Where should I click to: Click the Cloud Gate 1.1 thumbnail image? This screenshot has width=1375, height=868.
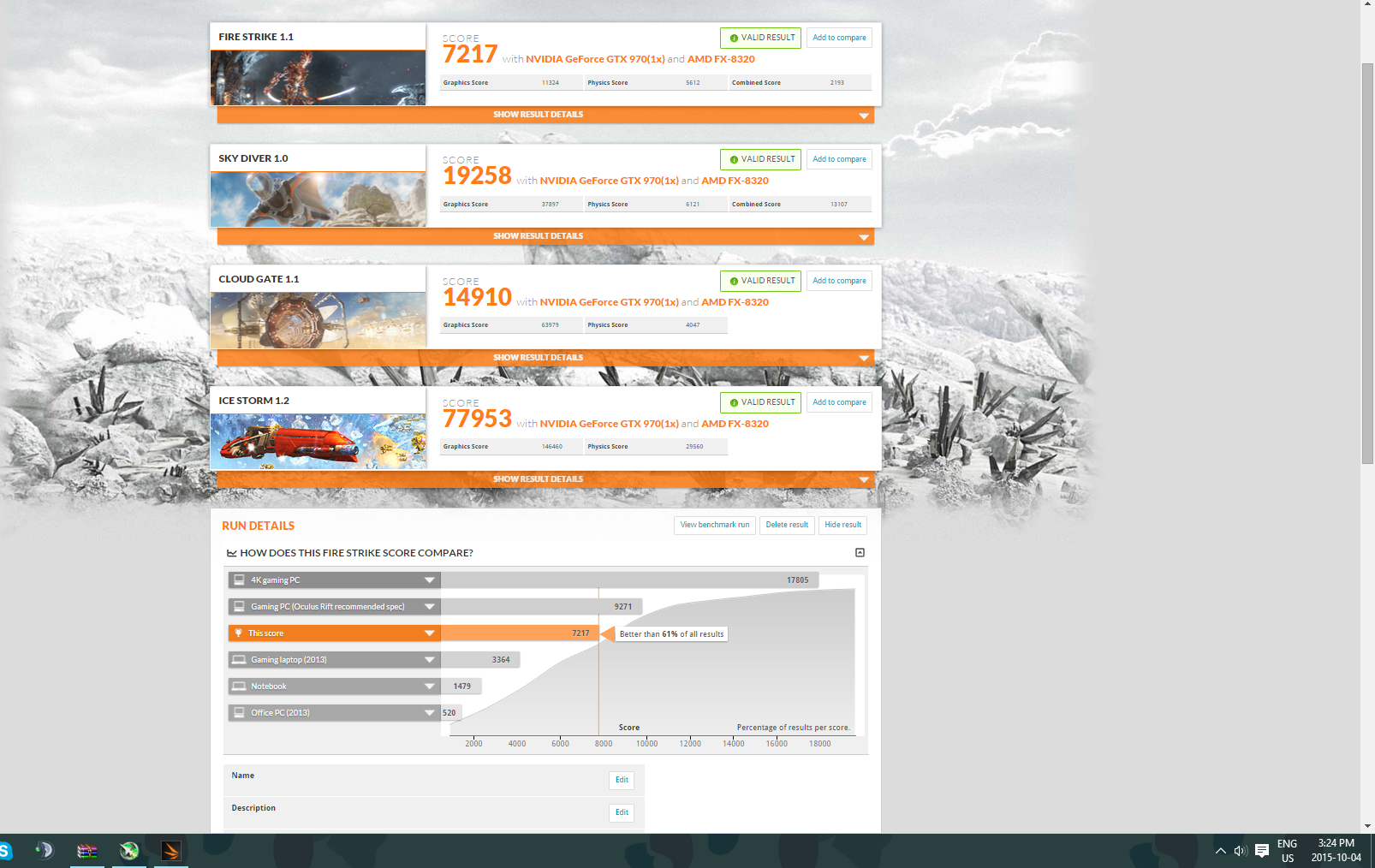tap(318, 321)
